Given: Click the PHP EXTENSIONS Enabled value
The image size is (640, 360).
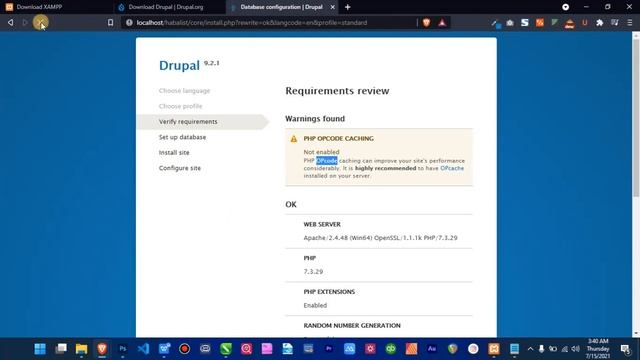Looking at the screenshot, I should point(315,305).
